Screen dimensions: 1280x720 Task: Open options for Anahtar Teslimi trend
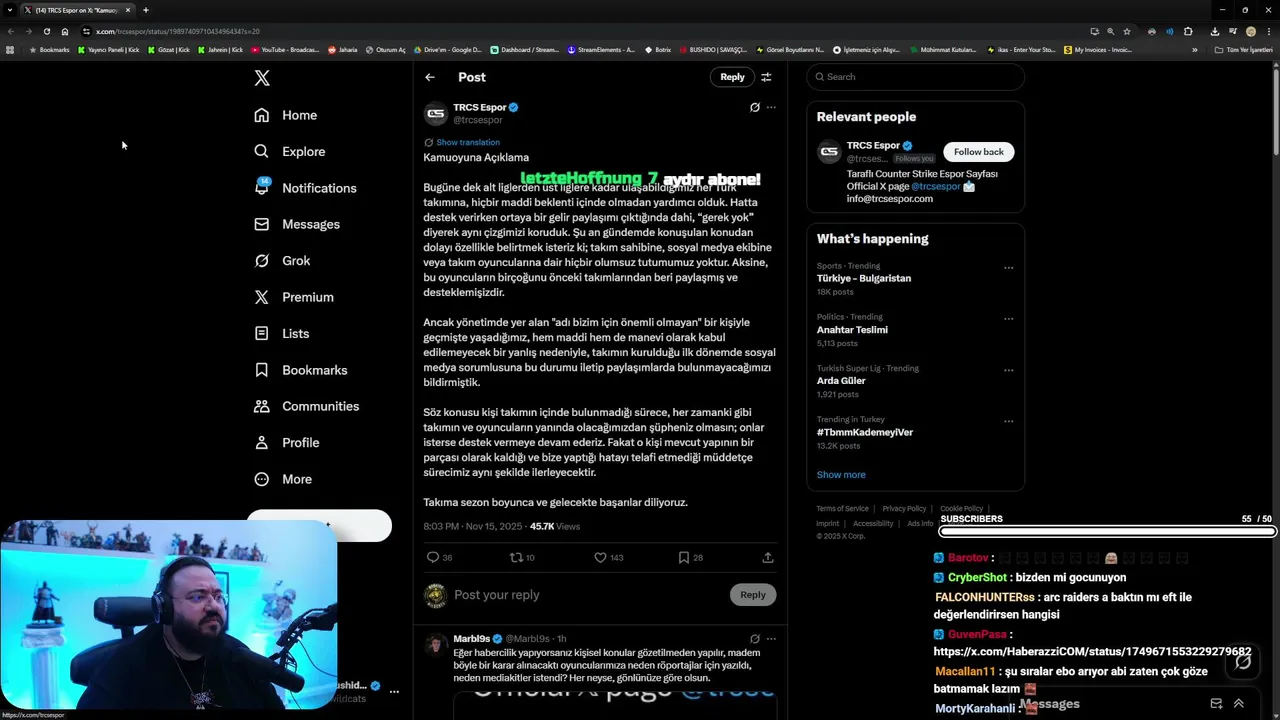[x=1008, y=319]
